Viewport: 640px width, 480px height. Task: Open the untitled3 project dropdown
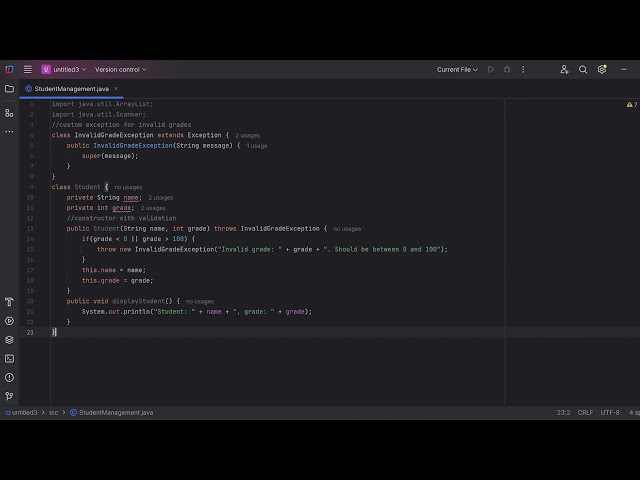click(x=64, y=69)
